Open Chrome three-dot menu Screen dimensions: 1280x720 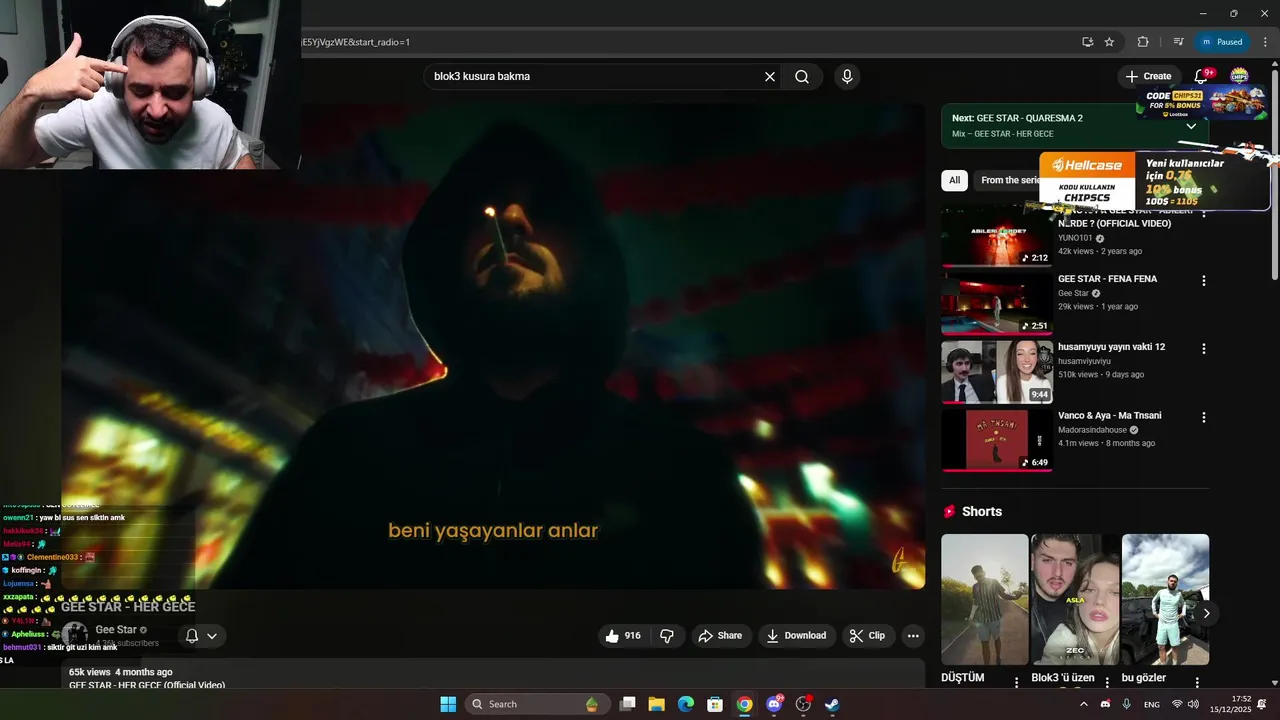tap(1265, 42)
